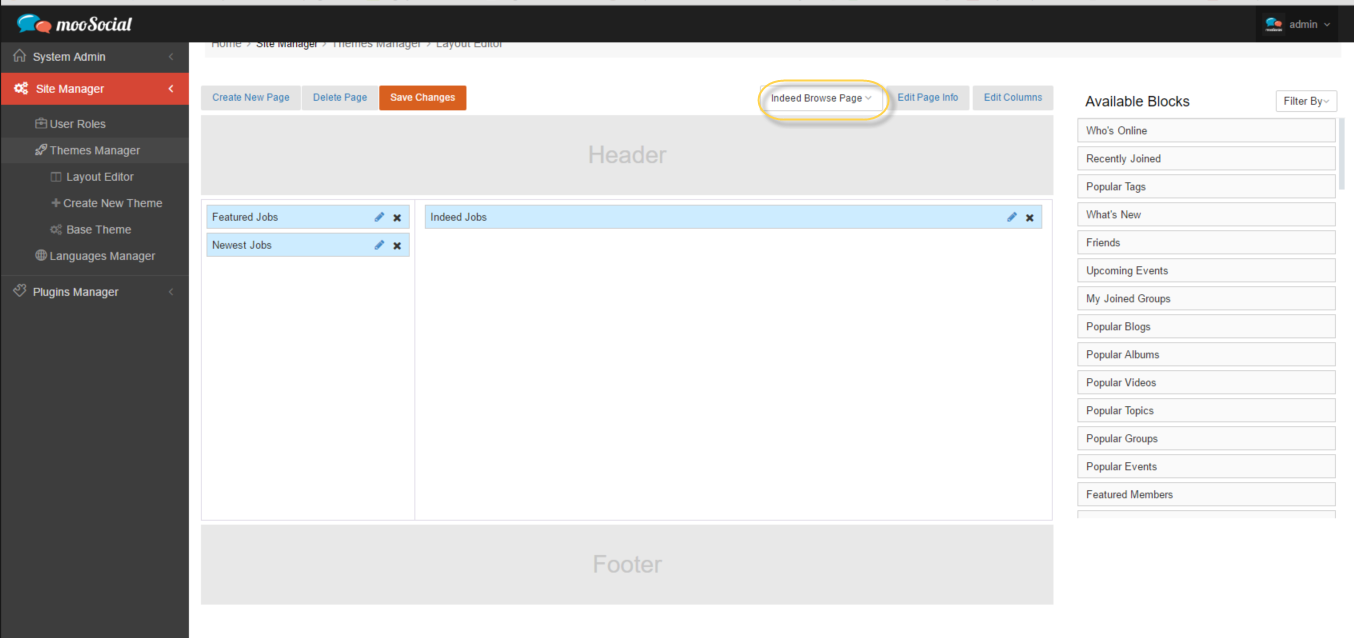
Task: Click Create New Page button
Action: tap(251, 98)
